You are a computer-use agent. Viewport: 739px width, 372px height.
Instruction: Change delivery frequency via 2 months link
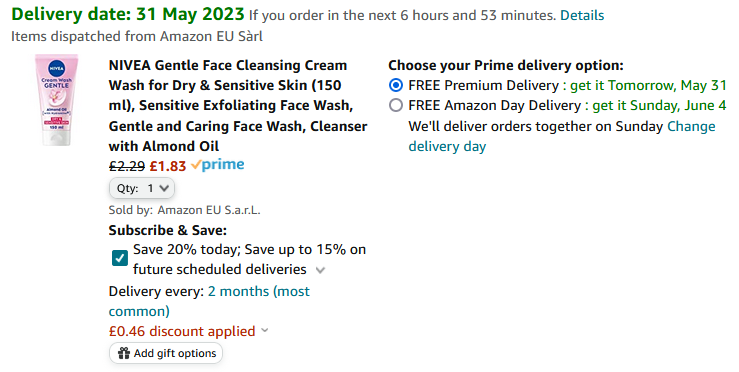209,301
